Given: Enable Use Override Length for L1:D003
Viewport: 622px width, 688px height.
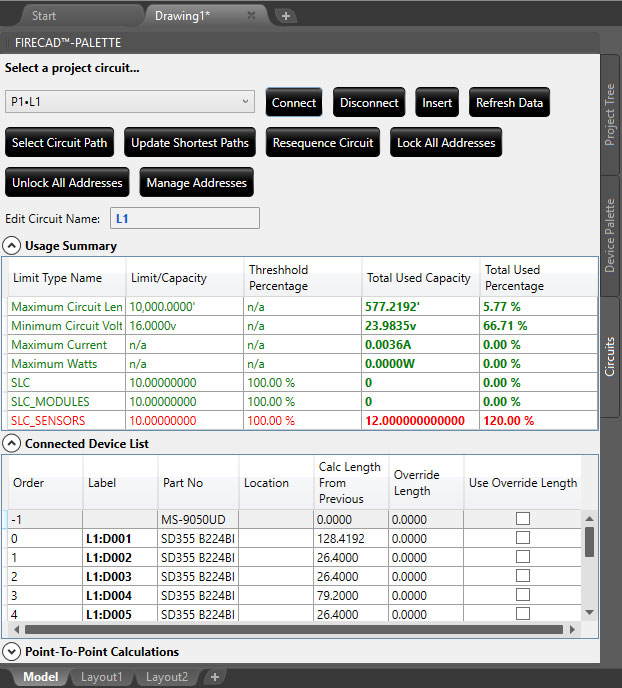Looking at the screenshot, I should pyautogui.click(x=522, y=576).
